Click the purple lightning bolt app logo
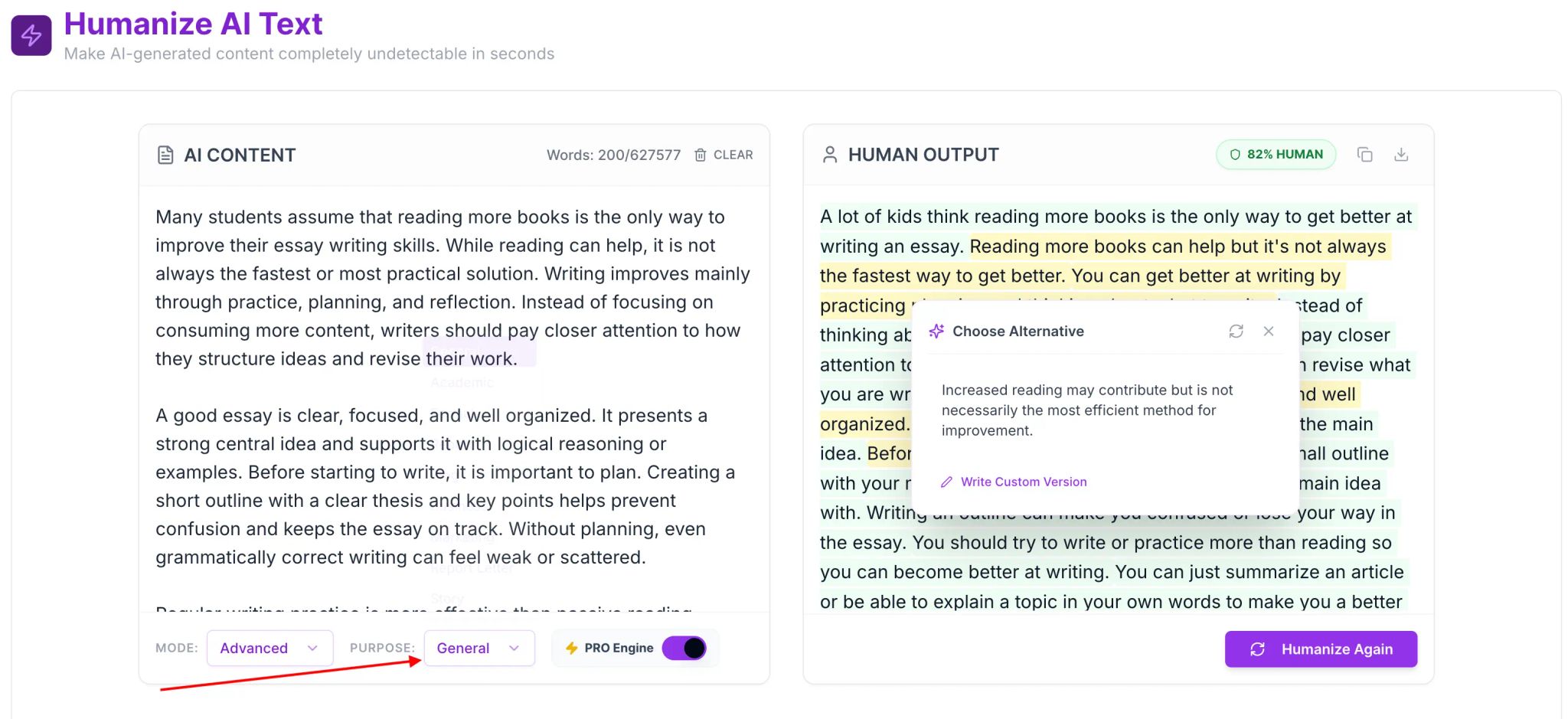The height and width of the screenshot is (719, 1568). pos(31,35)
